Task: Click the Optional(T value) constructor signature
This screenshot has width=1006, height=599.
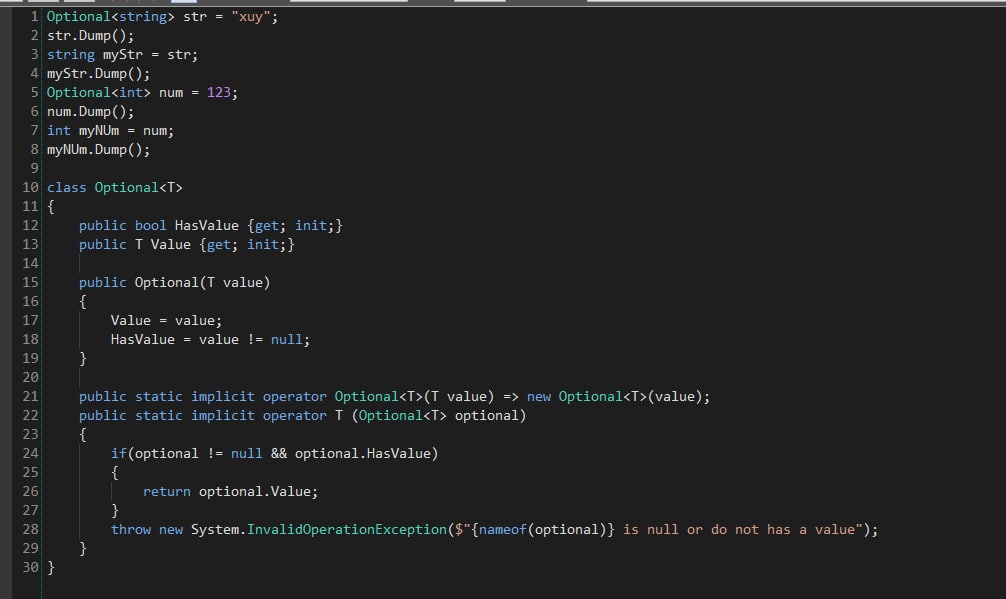Action: tap(203, 282)
